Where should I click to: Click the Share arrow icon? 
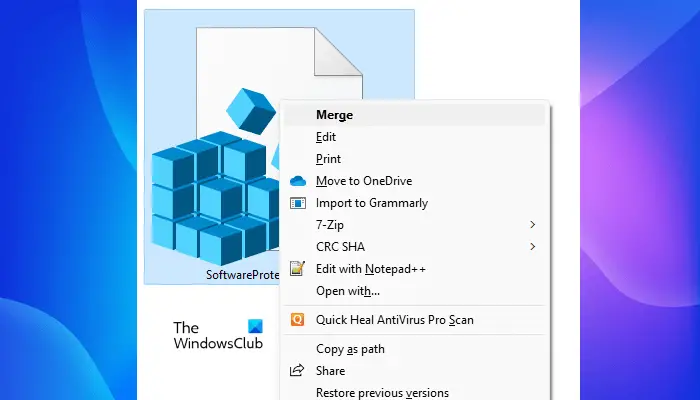coord(297,370)
